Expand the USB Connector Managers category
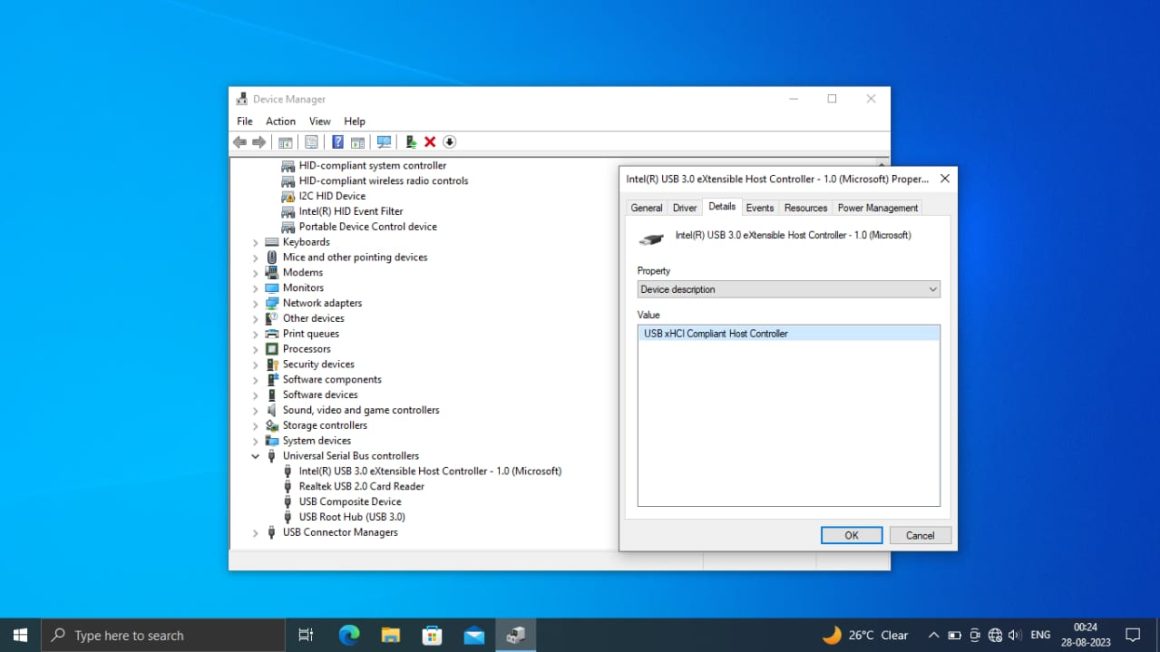 (255, 533)
